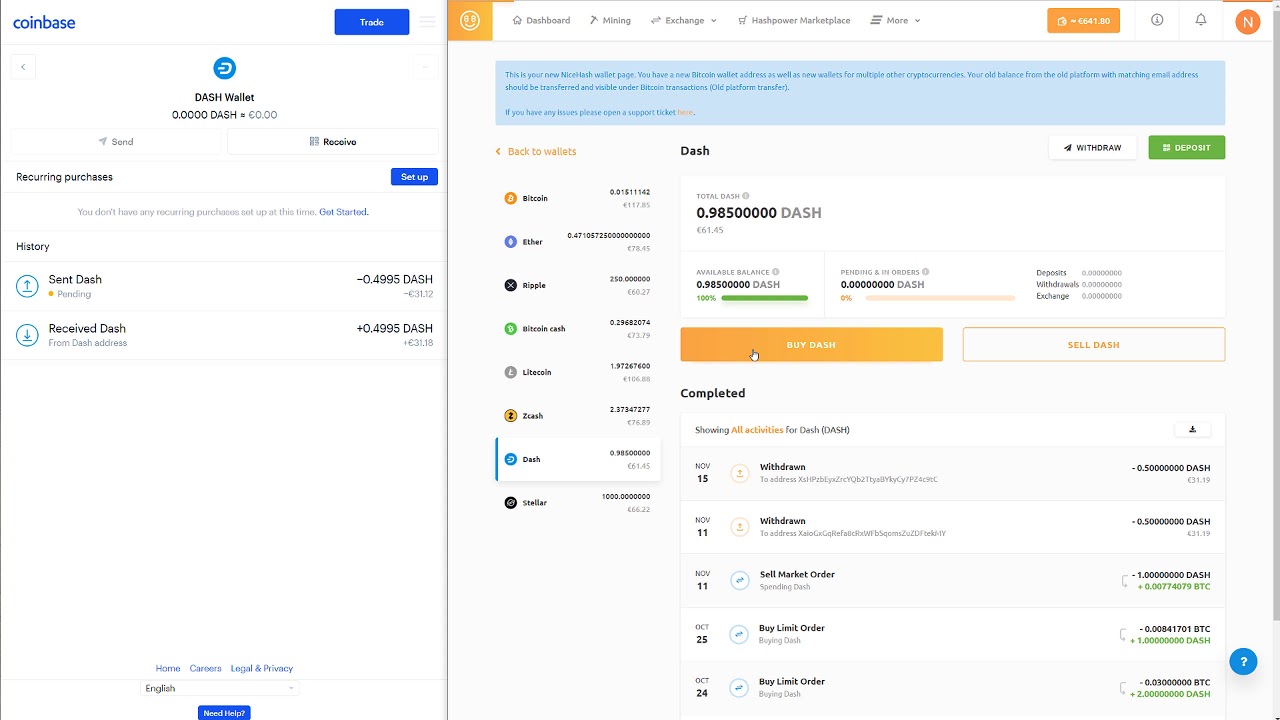Click the Bitcoin cash coin icon
Viewport: 1280px width, 720px height.
[510, 329]
